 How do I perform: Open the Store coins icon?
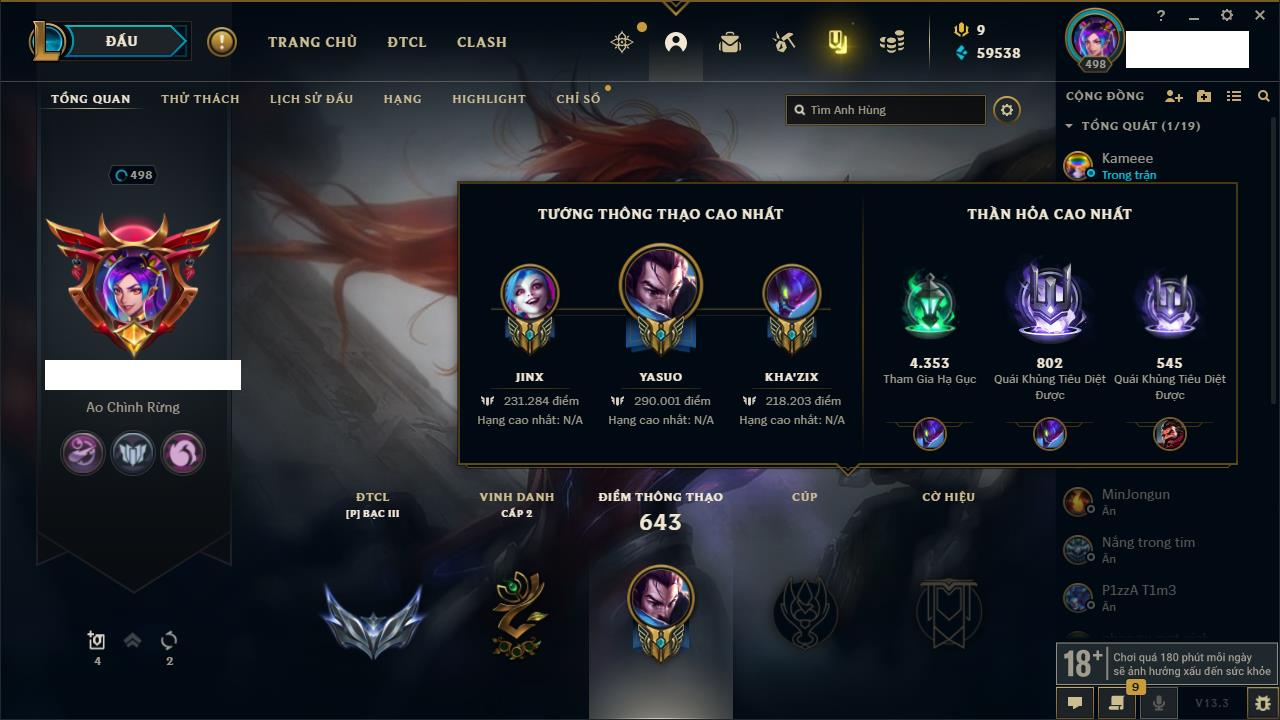point(892,42)
